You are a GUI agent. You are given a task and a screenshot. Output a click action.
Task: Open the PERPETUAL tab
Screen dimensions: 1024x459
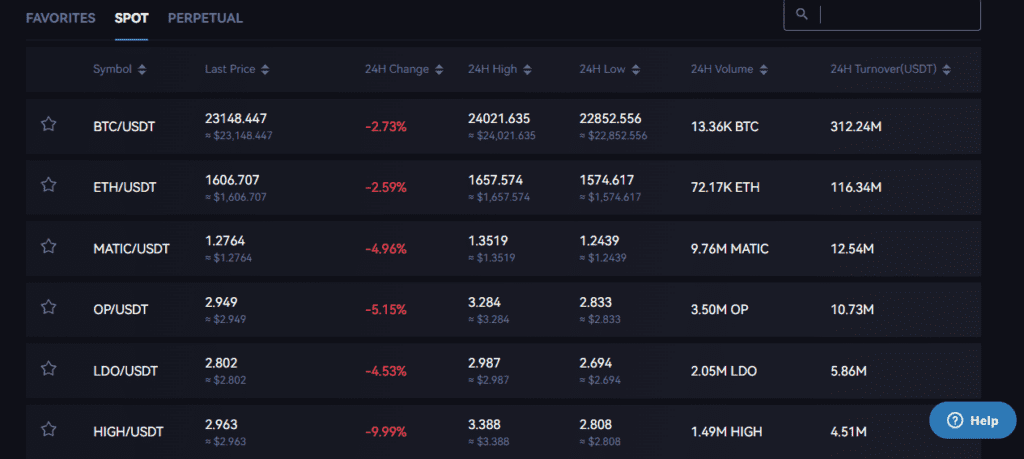[x=205, y=18]
